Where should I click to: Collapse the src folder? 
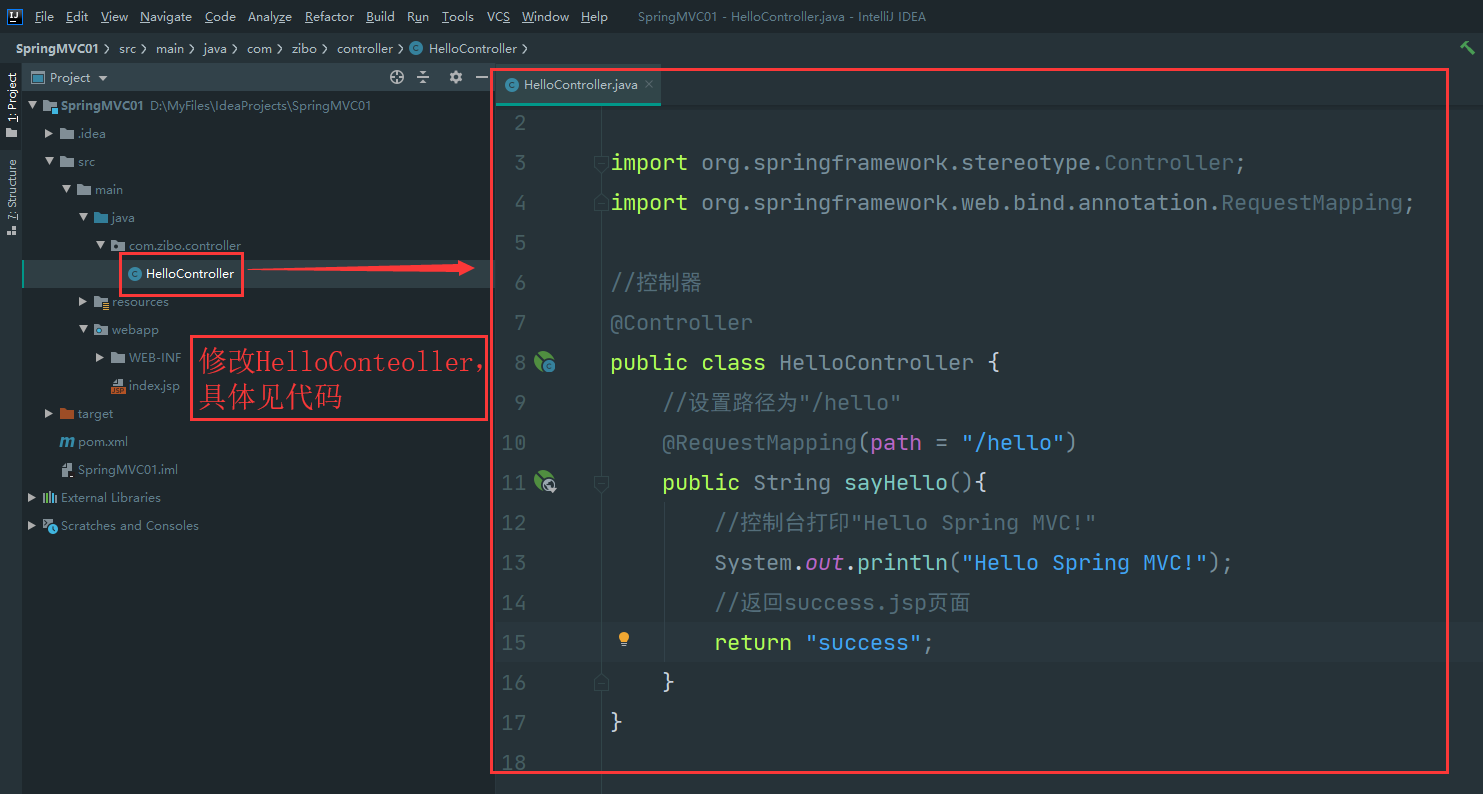[50, 161]
